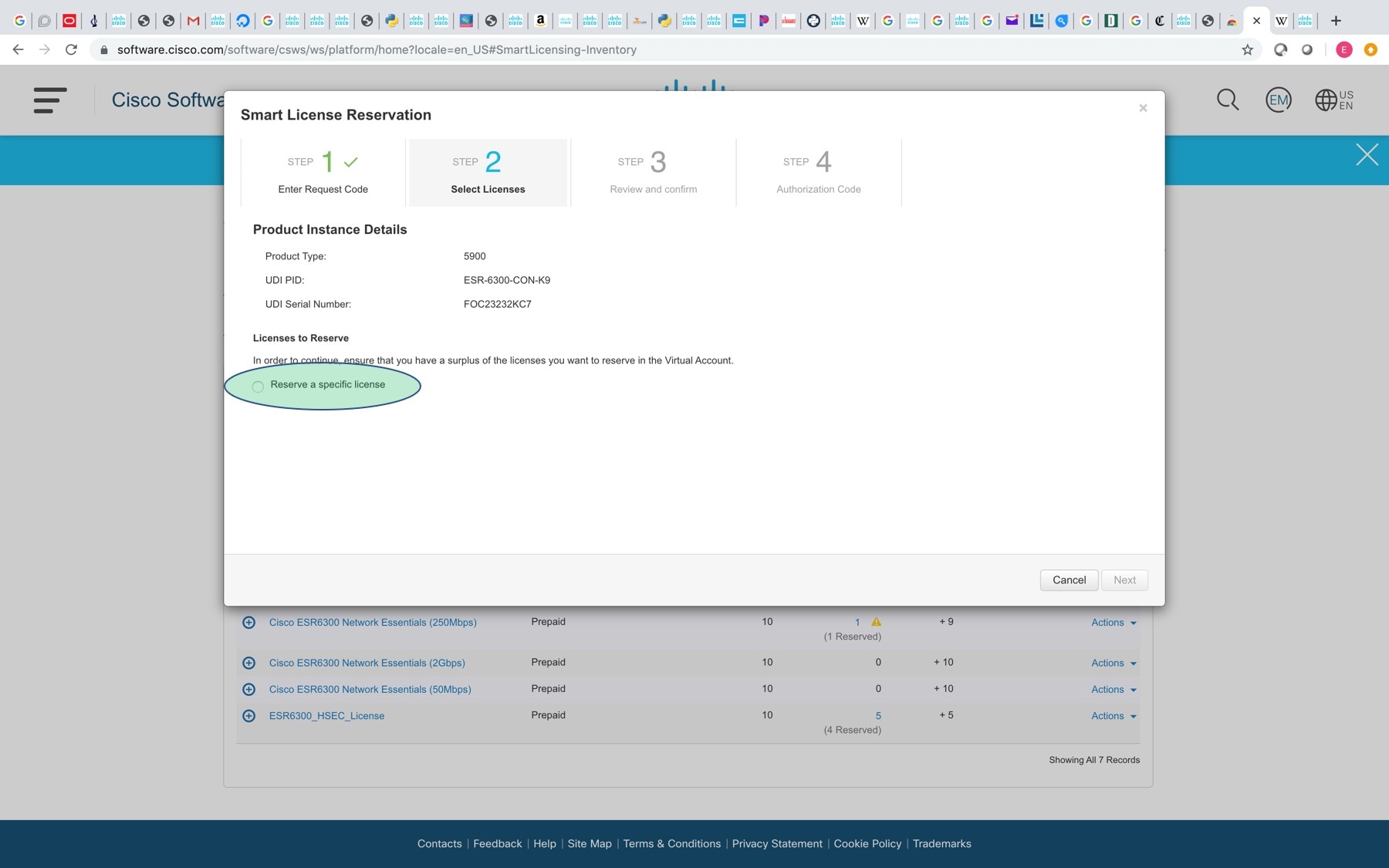
Task: Open the grey circular extension icon
Action: (x=1306, y=49)
